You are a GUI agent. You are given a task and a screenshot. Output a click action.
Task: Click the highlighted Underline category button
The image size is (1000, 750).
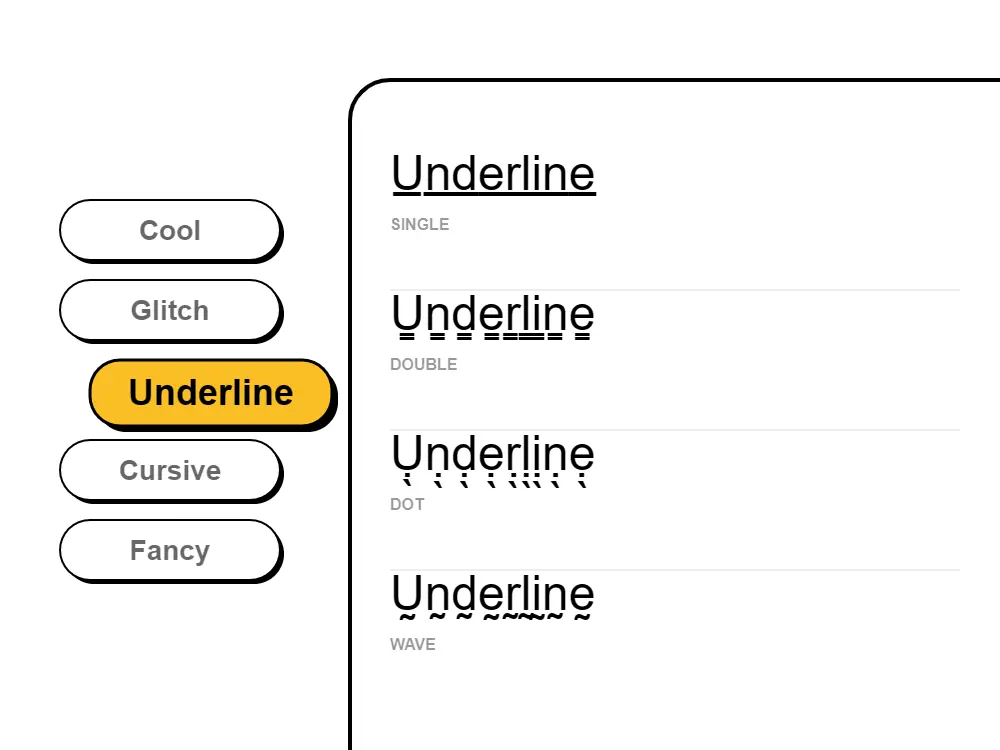click(211, 392)
